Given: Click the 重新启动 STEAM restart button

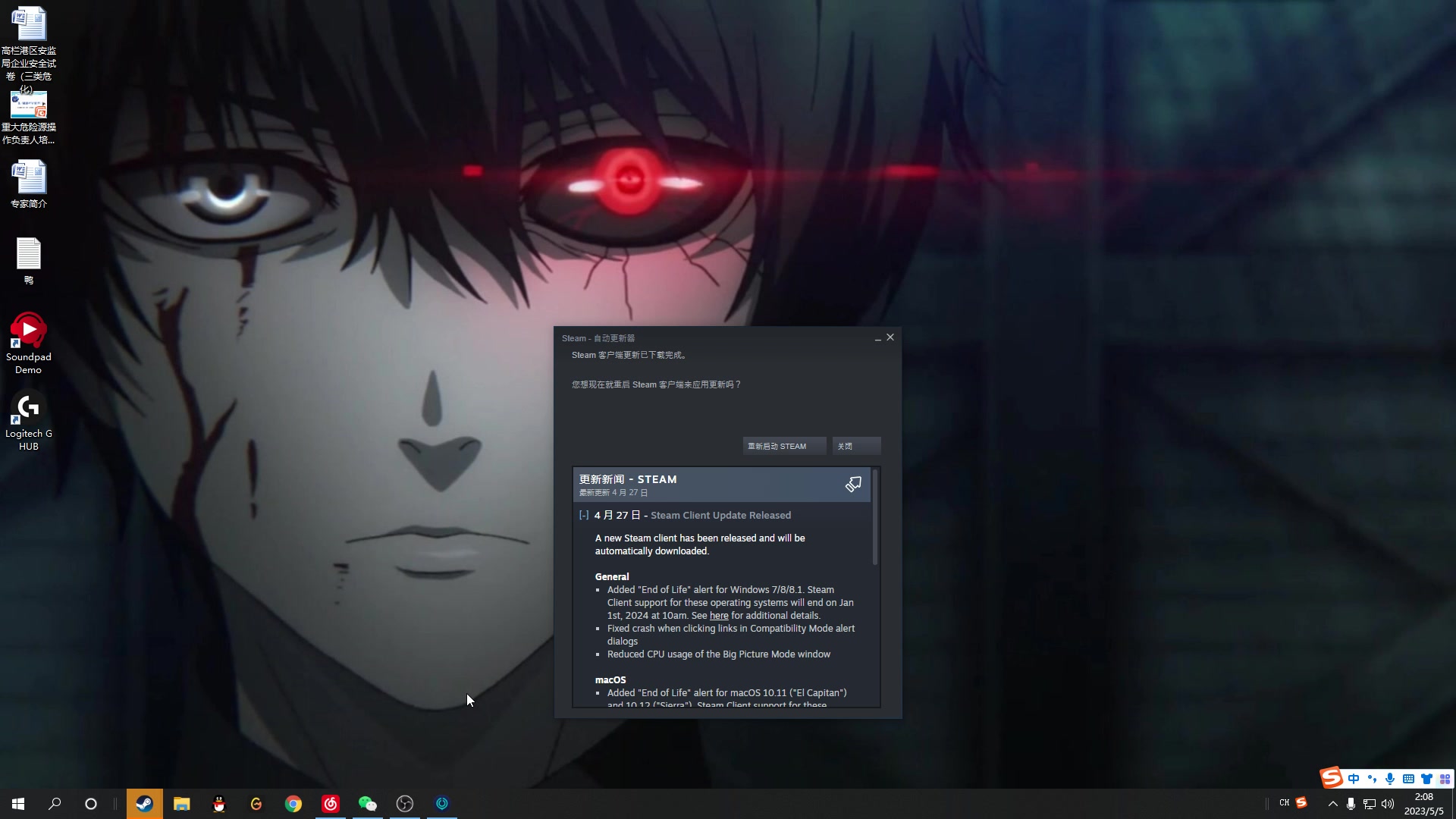Looking at the screenshot, I should point(784,446).
